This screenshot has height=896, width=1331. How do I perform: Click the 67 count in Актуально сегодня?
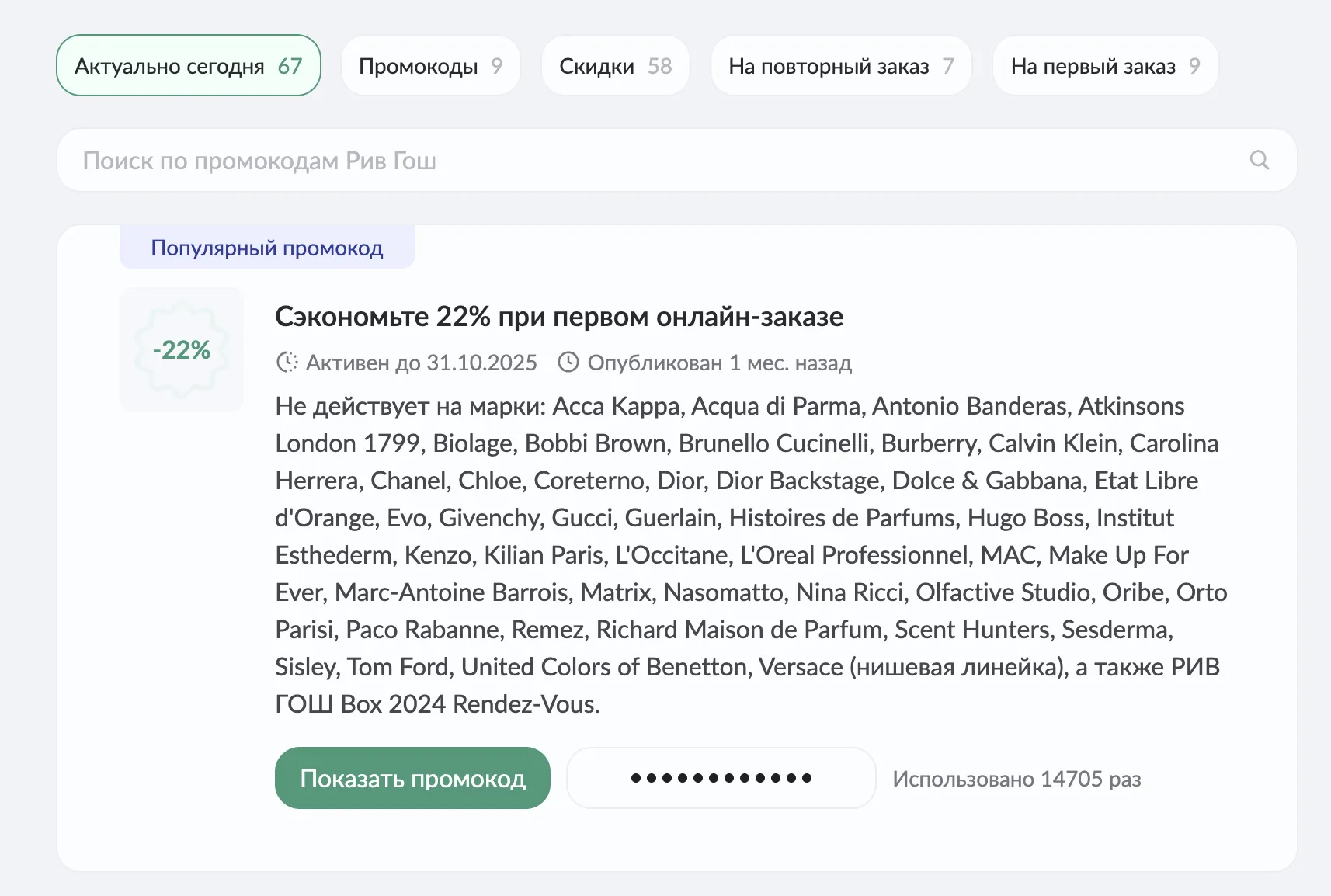click(x=290, y=66)
